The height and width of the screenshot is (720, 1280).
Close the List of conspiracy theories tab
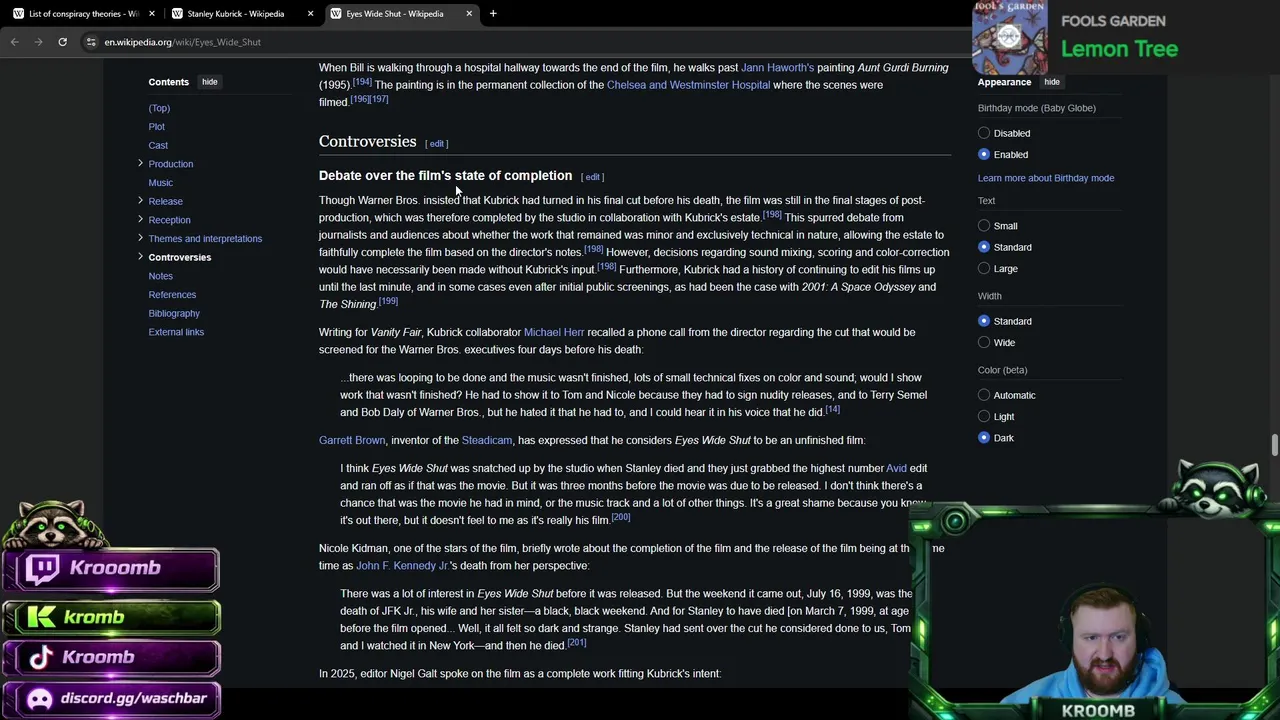tap(152, 14)
